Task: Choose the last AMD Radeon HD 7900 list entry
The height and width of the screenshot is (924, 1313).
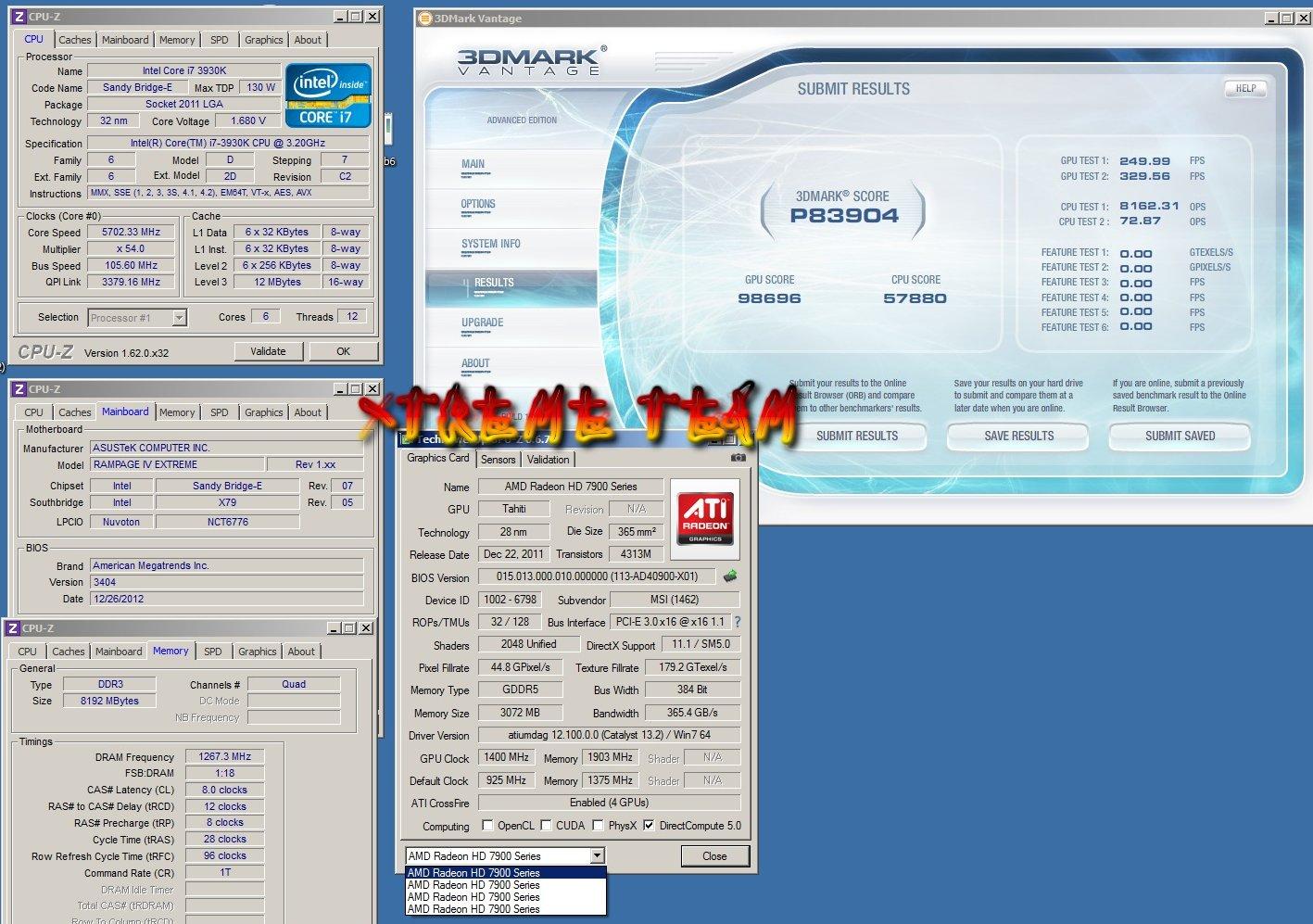Action: (x=506, y=909)
